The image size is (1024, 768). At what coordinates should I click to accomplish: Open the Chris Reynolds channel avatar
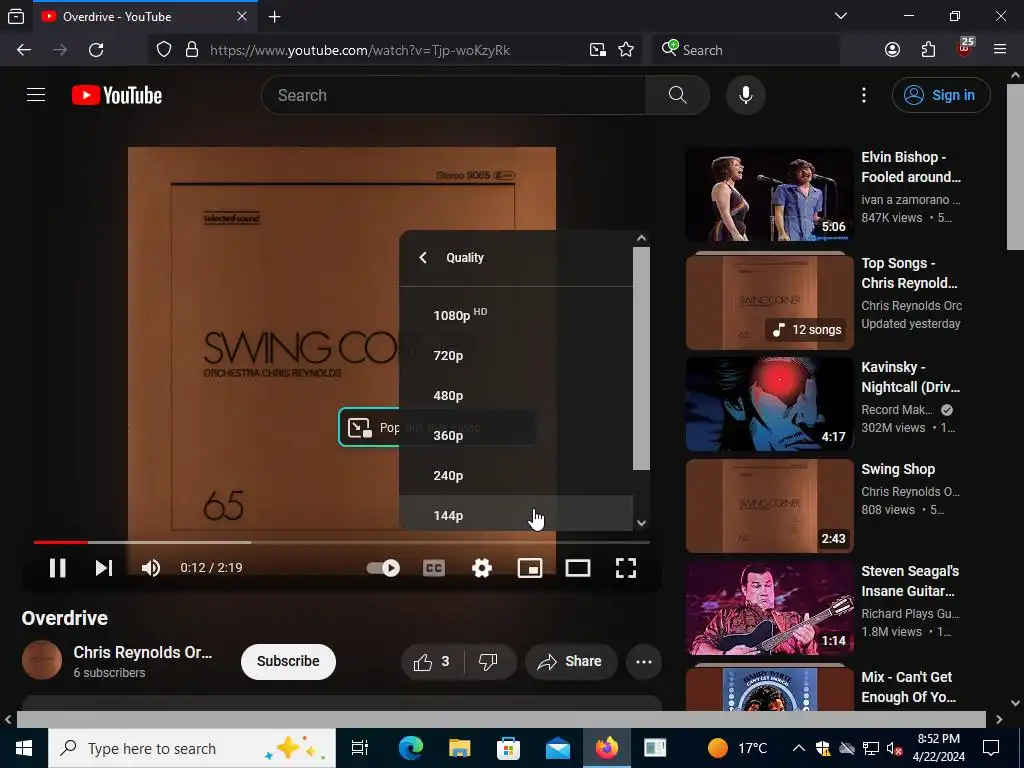(42, 660)
